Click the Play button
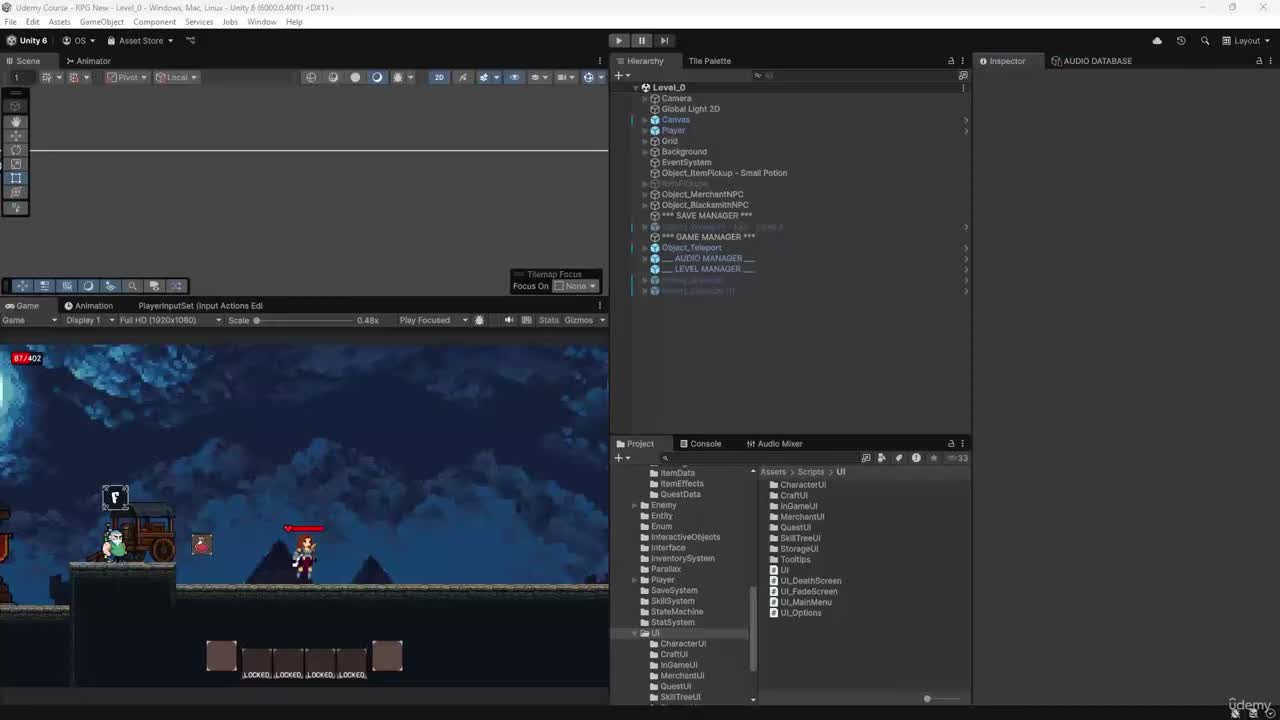Viewport: 1280px width, 720px height. pos(619,41)
